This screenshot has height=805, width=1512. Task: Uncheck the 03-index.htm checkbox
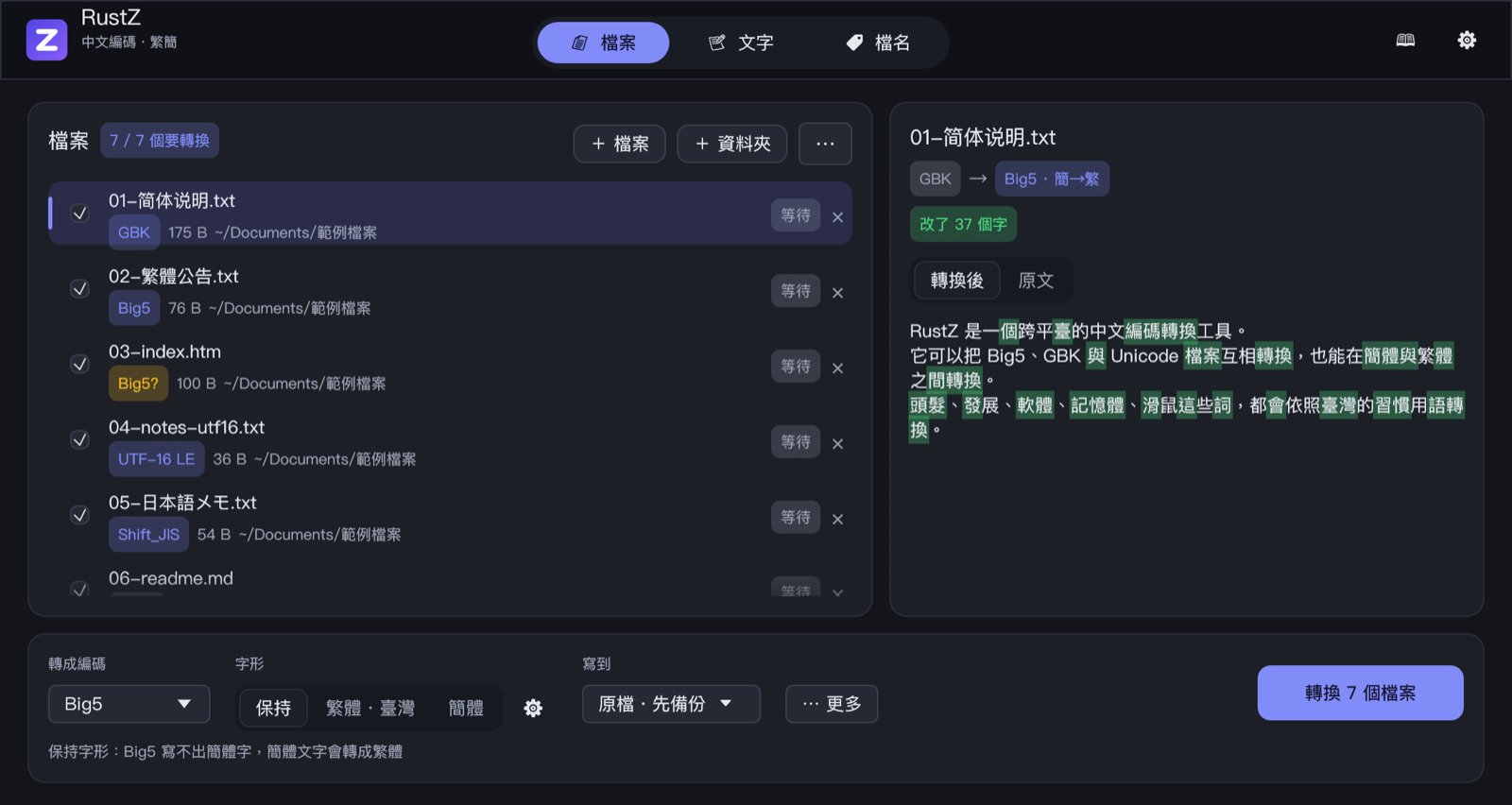(80, 365)
